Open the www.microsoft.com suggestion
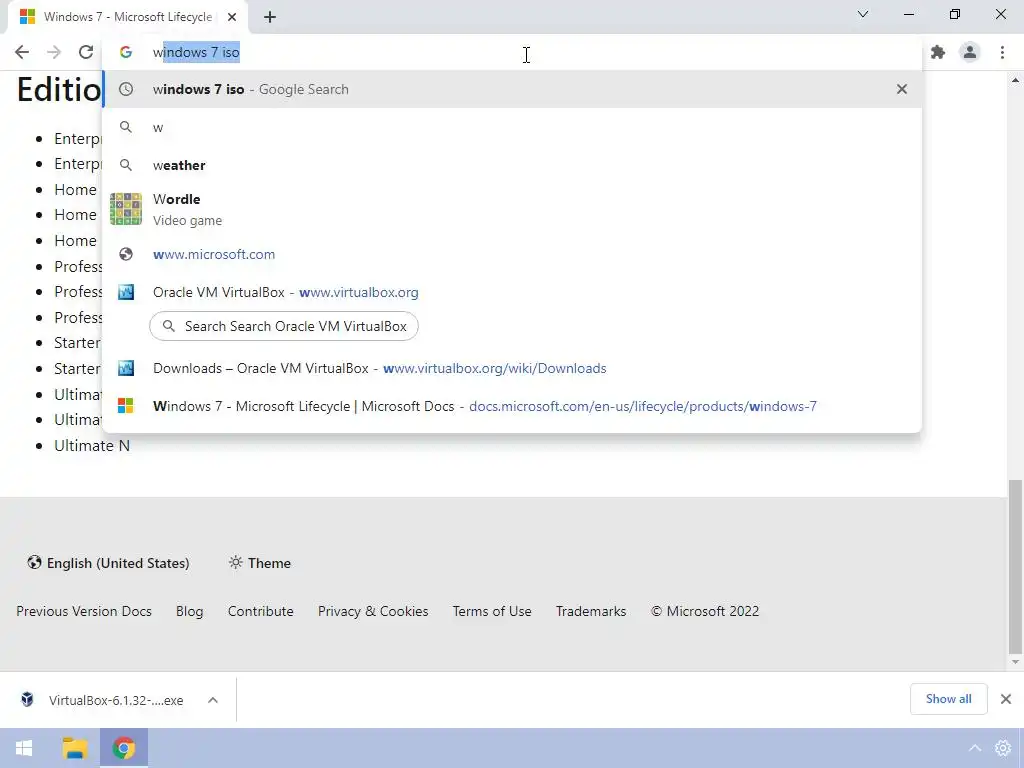This screenshot has width=1024, height=768. (512, 254)
